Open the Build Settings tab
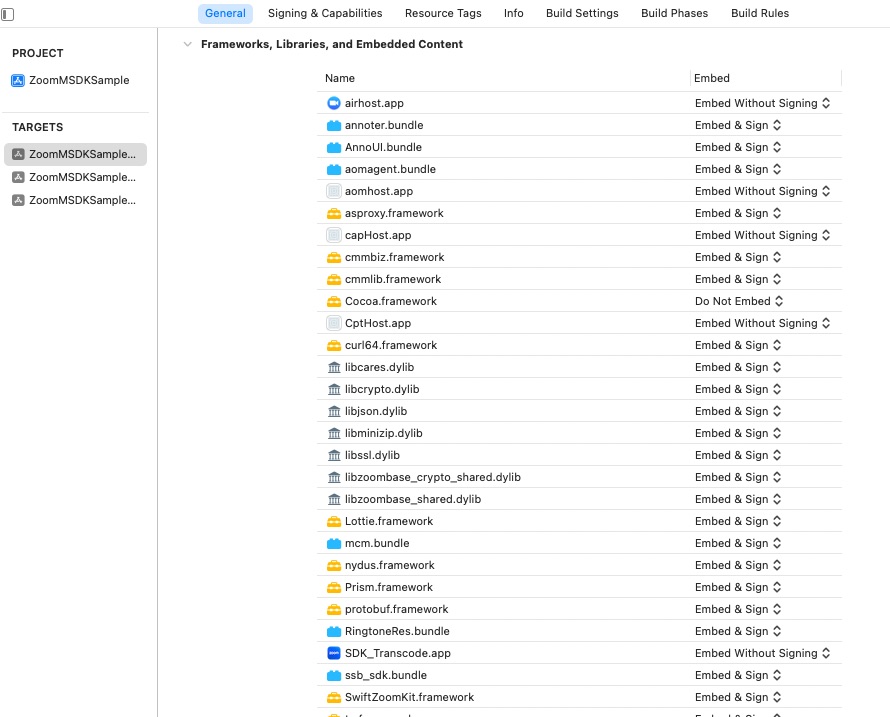The image size is (890, 717). click(582, 14)
